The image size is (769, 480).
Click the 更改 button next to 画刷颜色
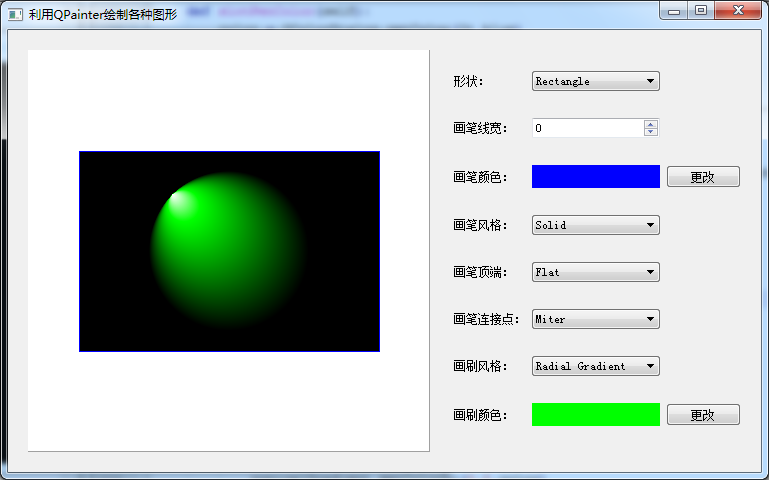point(703,415)
